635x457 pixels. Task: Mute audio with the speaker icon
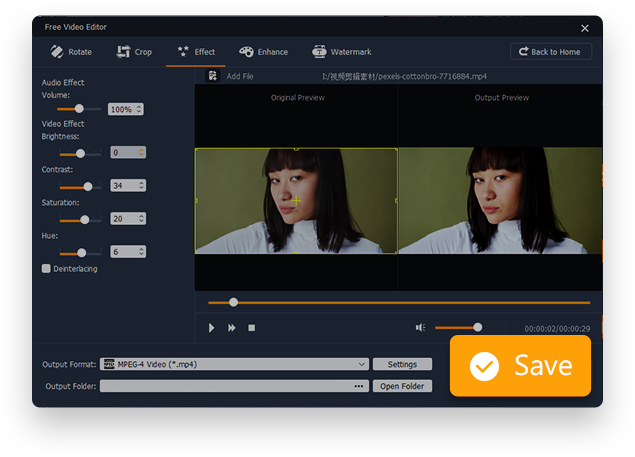tap(420, 327)
